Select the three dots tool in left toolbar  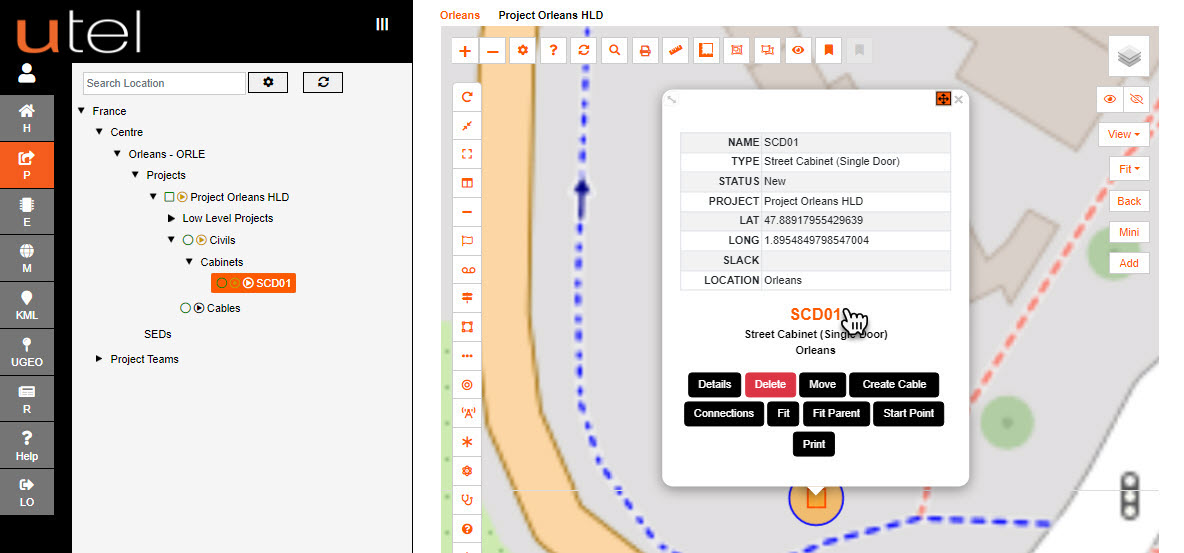tap(467, 356)
